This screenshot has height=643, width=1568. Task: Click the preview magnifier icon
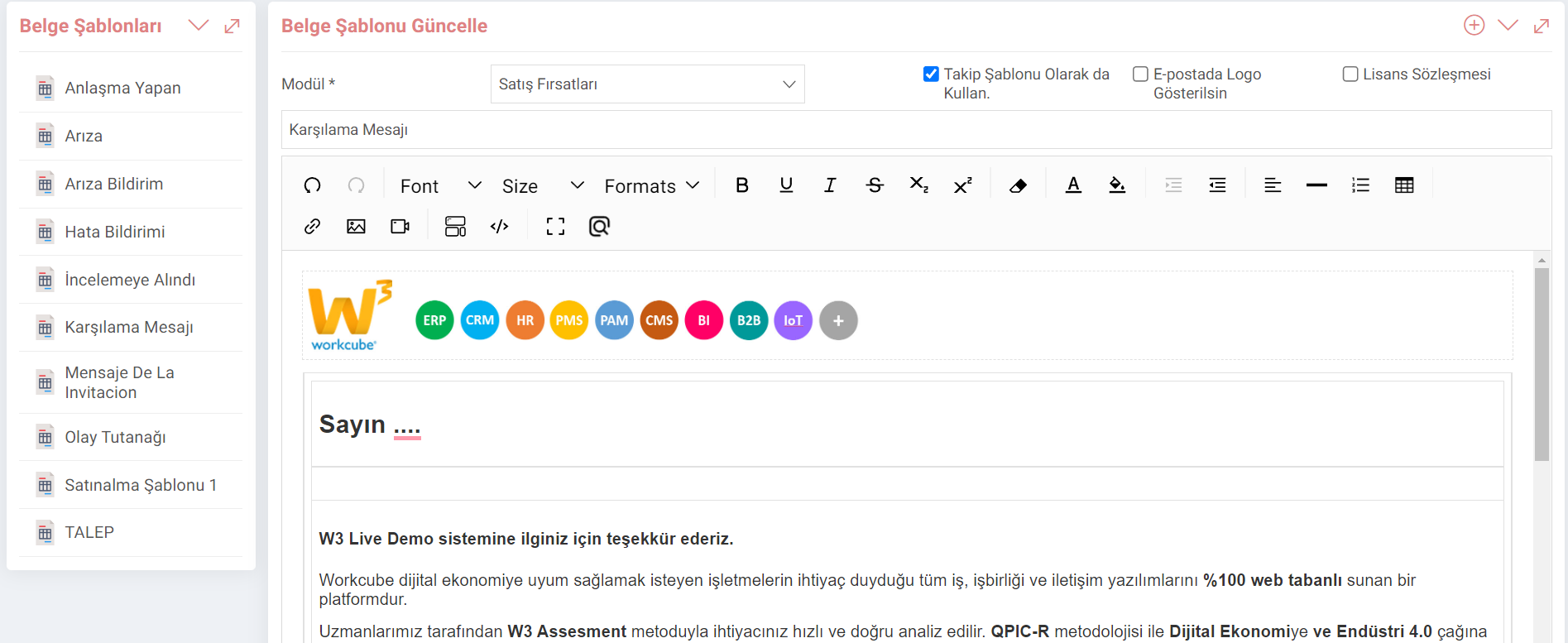click(599, 226)
